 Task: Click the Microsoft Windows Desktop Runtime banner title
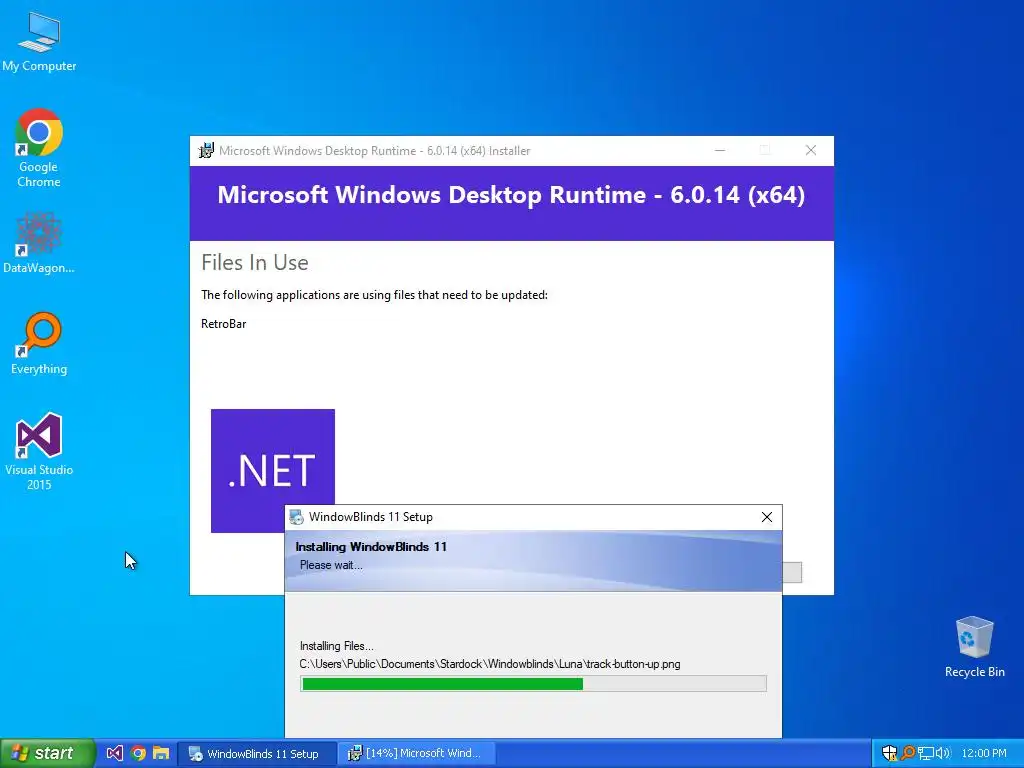pyautogui.click(x=511, y=195)
